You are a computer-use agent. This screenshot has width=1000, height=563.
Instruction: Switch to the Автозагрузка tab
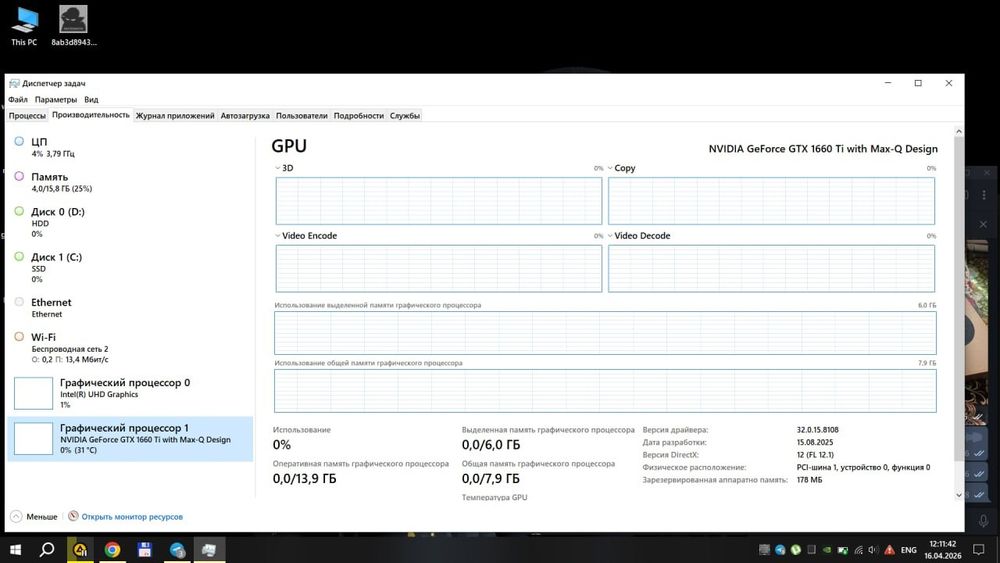[245, 115]
